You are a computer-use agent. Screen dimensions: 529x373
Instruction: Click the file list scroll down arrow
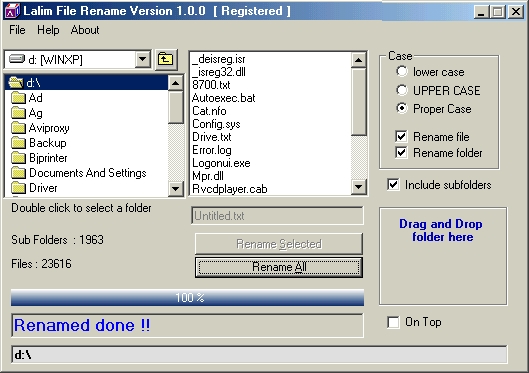(358, 186)
